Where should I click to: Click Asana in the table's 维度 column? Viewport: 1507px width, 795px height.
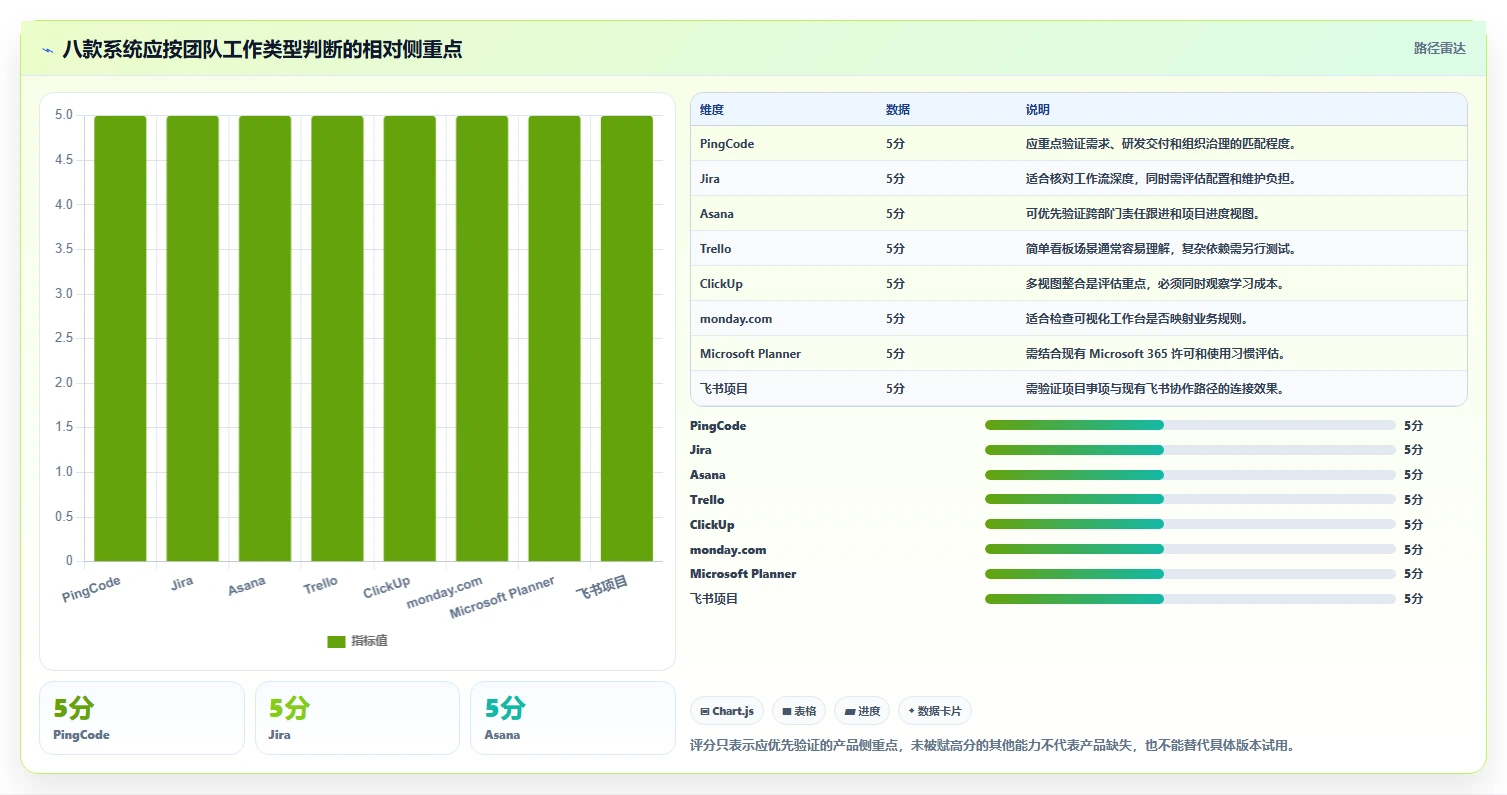click(717, 214)
